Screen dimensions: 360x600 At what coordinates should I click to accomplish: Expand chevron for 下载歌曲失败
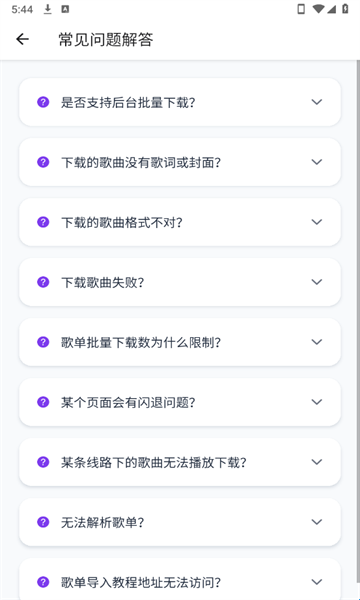click(x=316, y=282)
